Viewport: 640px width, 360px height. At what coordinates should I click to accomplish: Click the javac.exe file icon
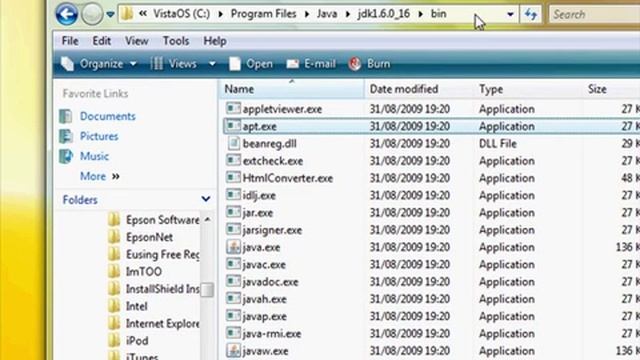[x=233, y=264]
